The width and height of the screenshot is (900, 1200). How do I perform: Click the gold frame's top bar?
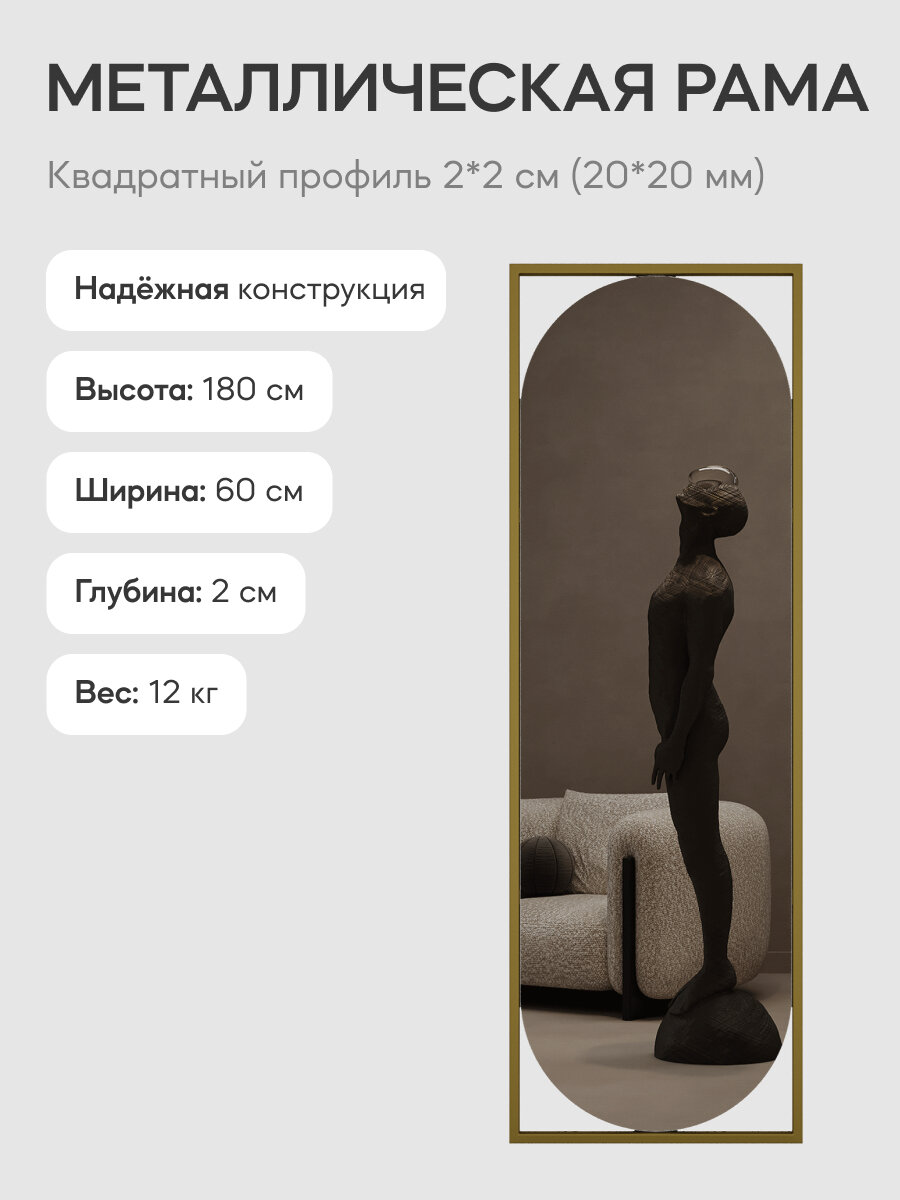coord(656,270)
